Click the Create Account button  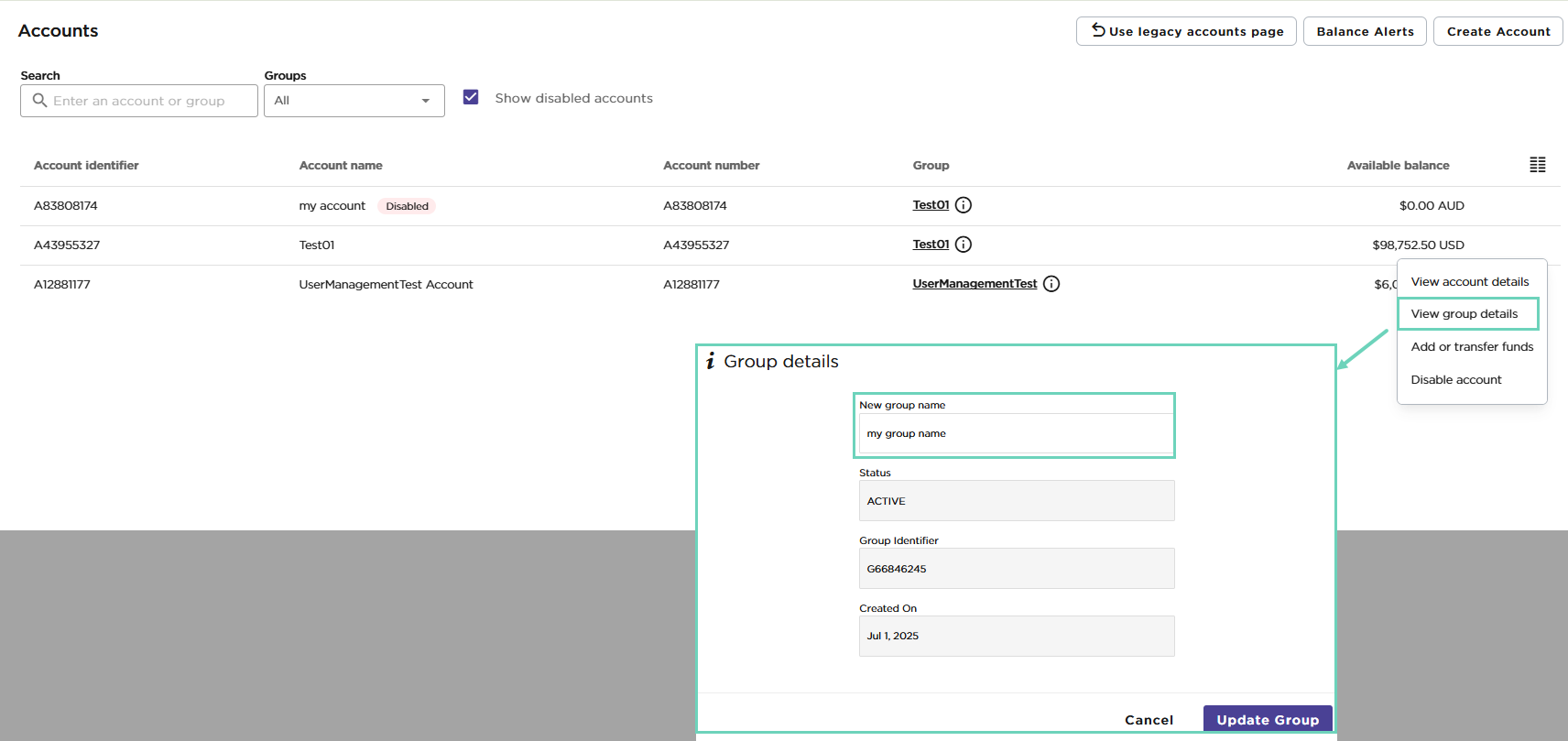1497,31
